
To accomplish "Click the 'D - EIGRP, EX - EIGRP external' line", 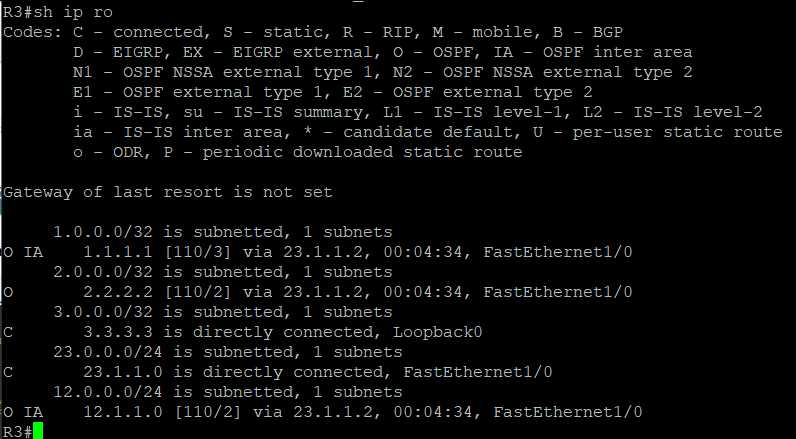I will click(382, 52).
